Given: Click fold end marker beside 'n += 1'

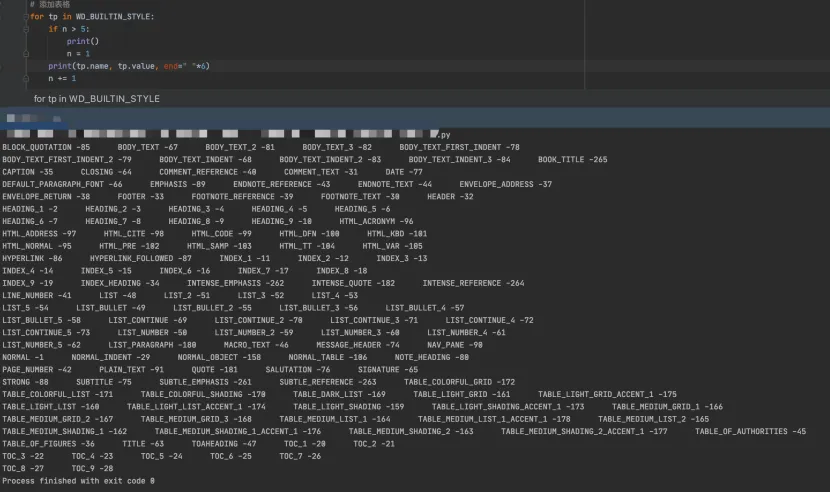Looking at the screenshot, I should pos(25,79).
